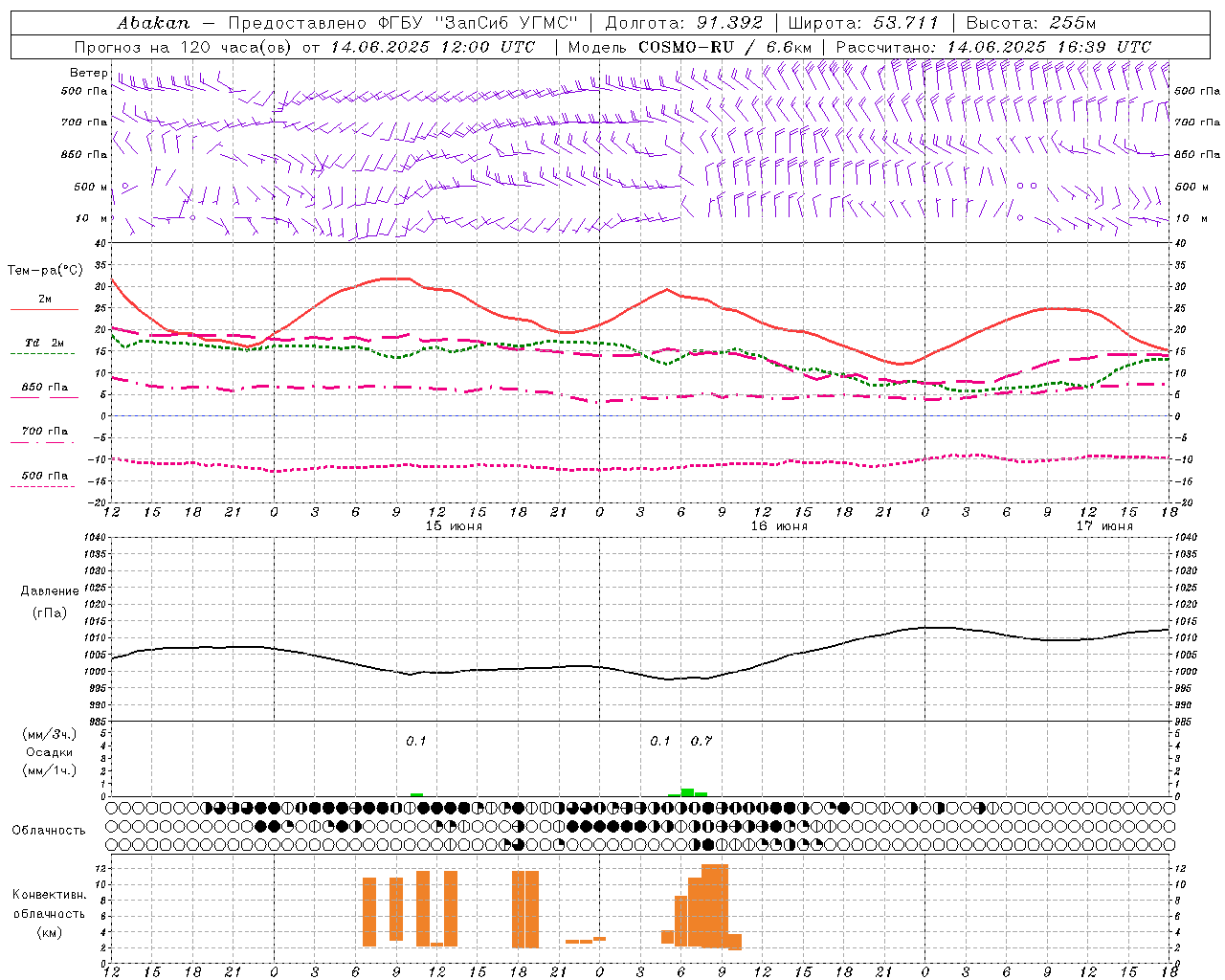Click the height value 255м
The width and height of the screenshot is (1225, 980).
(1072, 22)
